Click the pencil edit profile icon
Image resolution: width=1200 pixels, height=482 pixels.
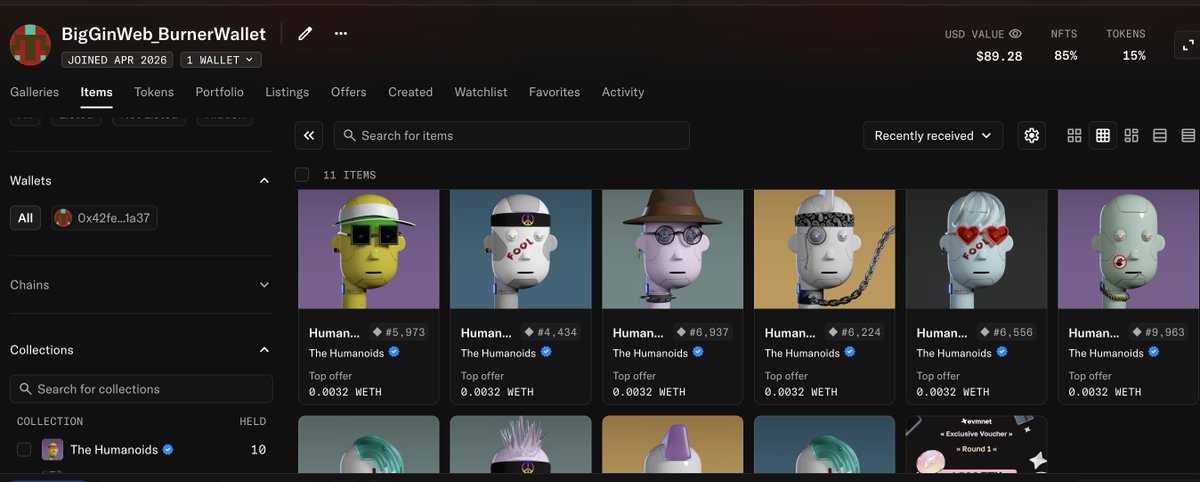305,33
